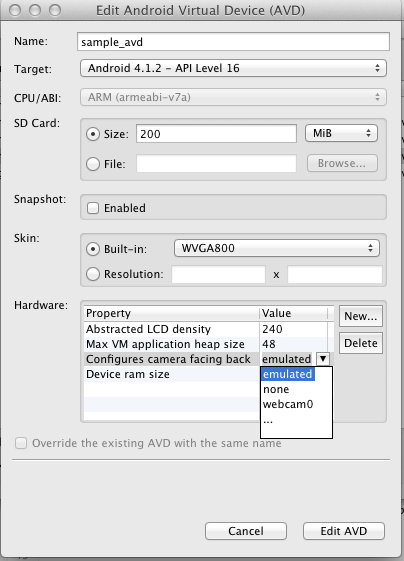
Task: Select the Resolution radio button
Action: coord(93,274)
